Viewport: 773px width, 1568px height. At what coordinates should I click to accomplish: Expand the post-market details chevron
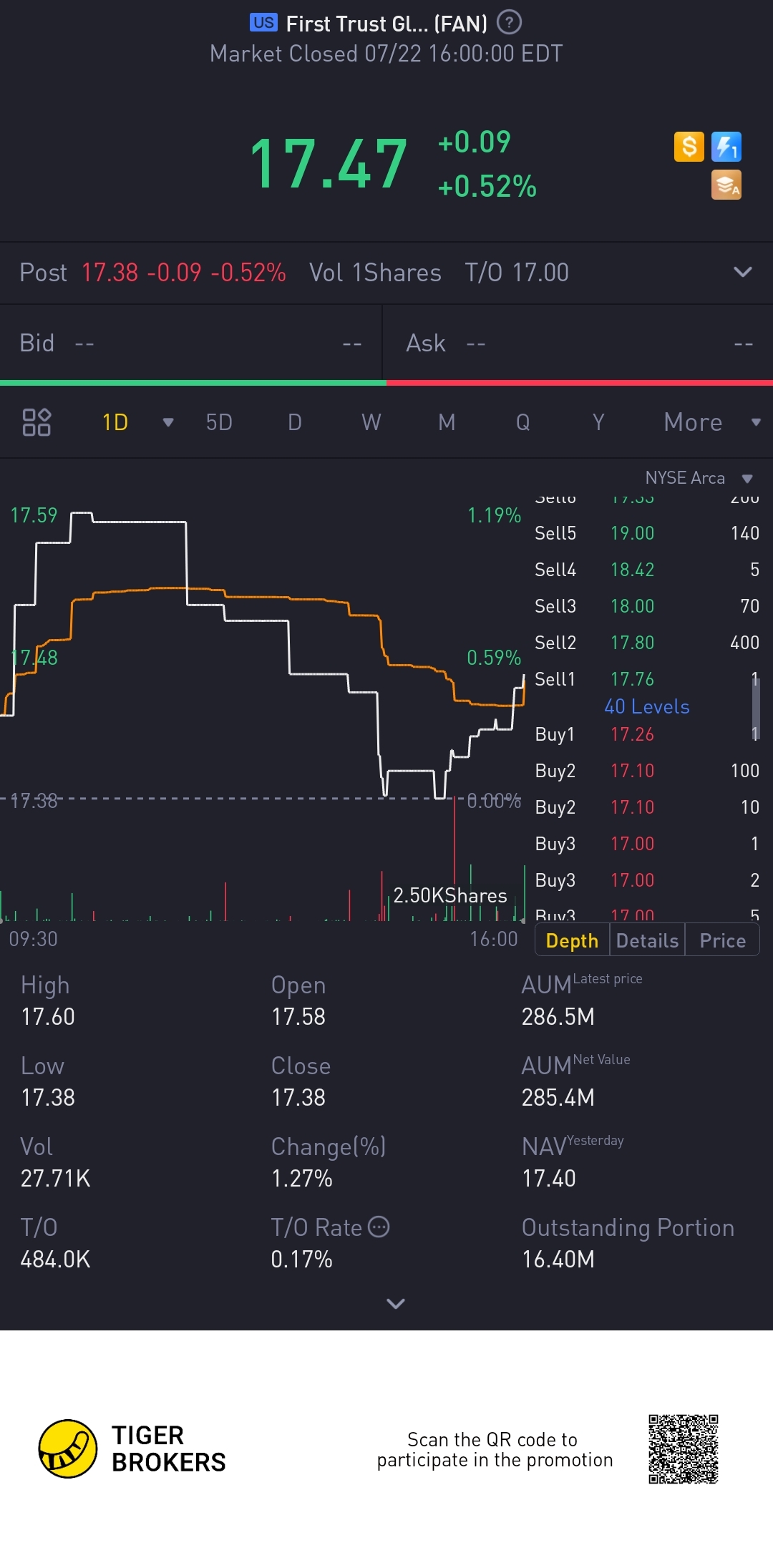[x=743, y=272]
